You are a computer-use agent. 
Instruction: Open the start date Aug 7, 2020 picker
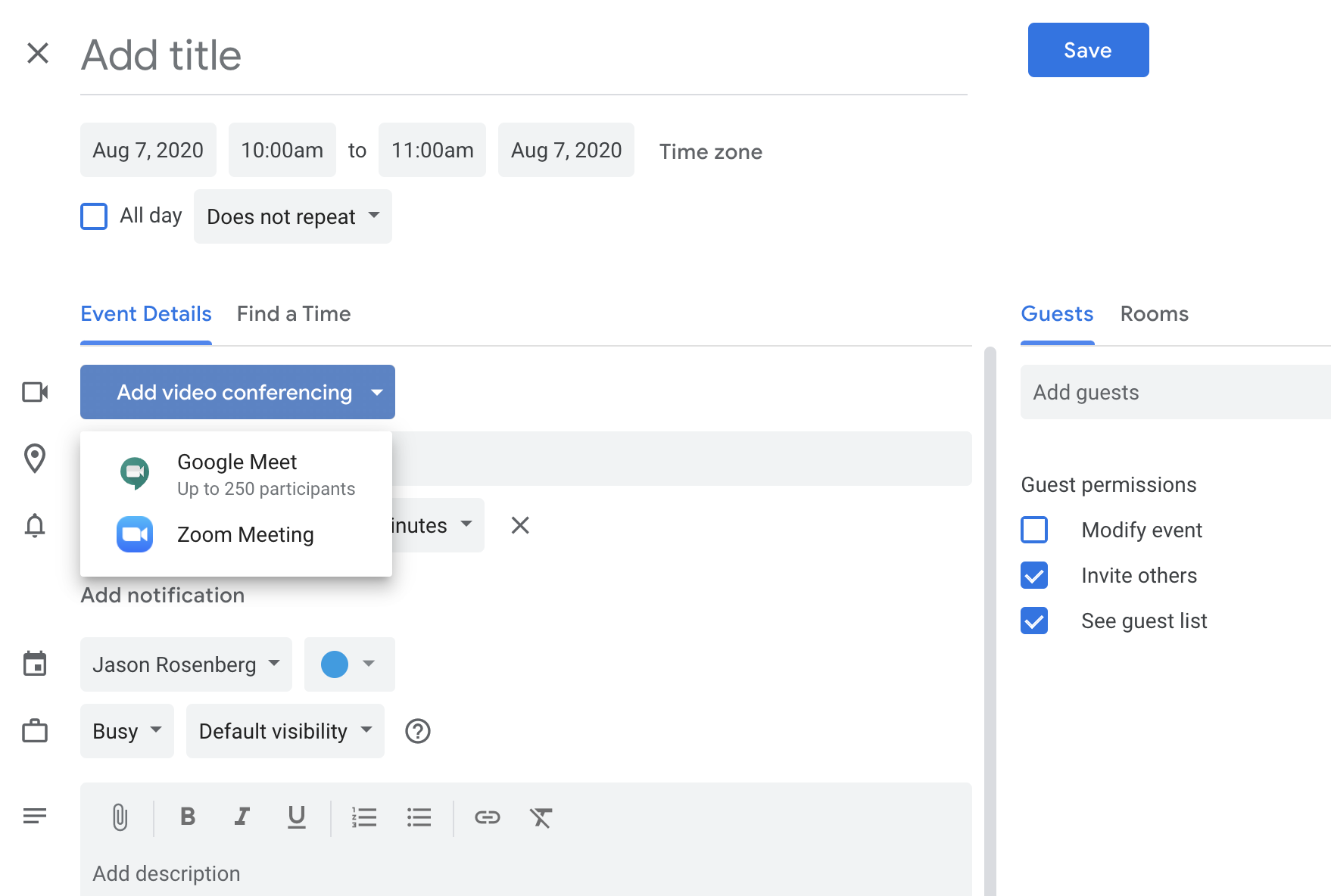click(x=148, y=150)
